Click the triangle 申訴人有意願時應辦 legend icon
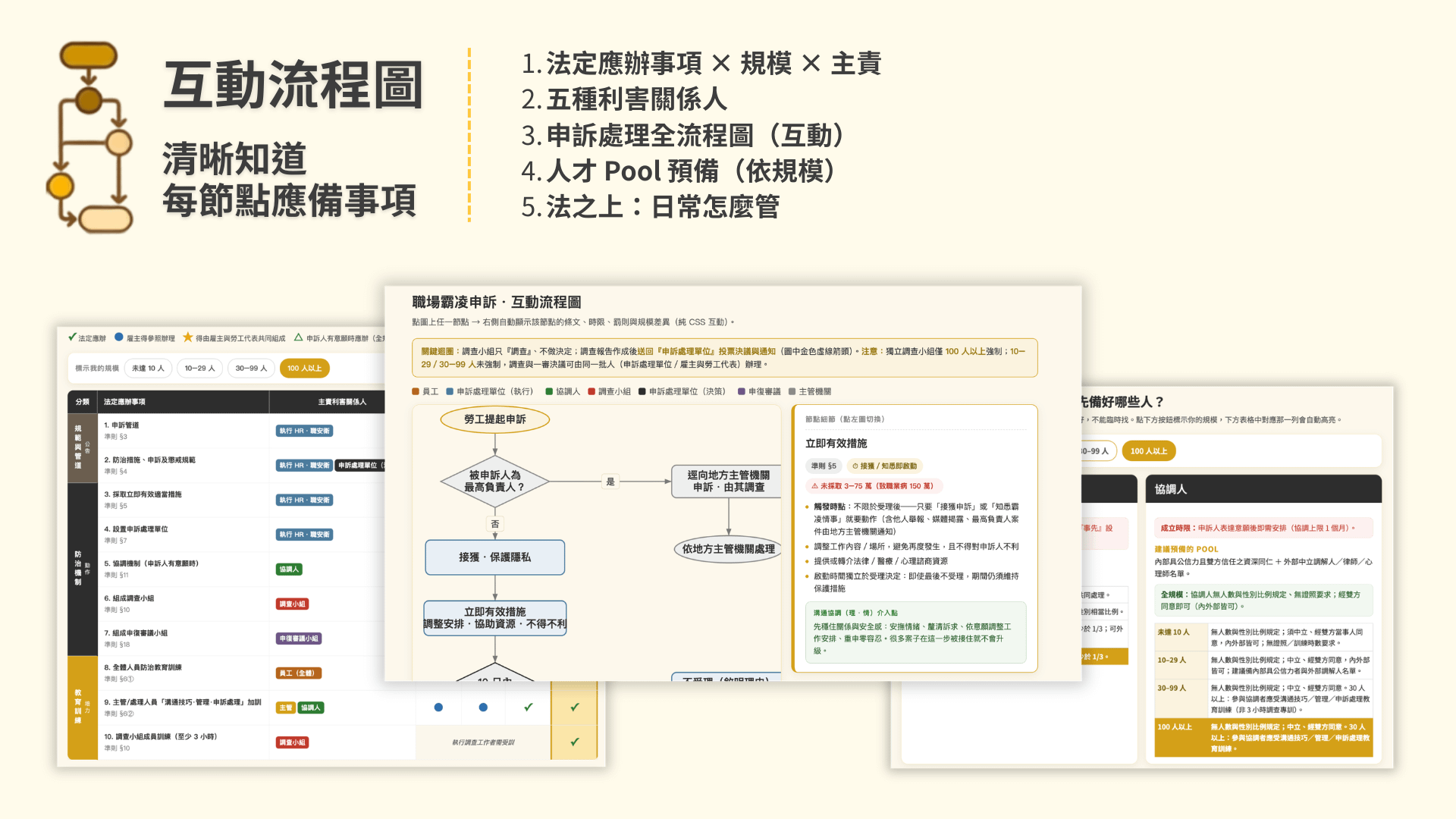Screen dimensions: 1456x819 (299, 337)
